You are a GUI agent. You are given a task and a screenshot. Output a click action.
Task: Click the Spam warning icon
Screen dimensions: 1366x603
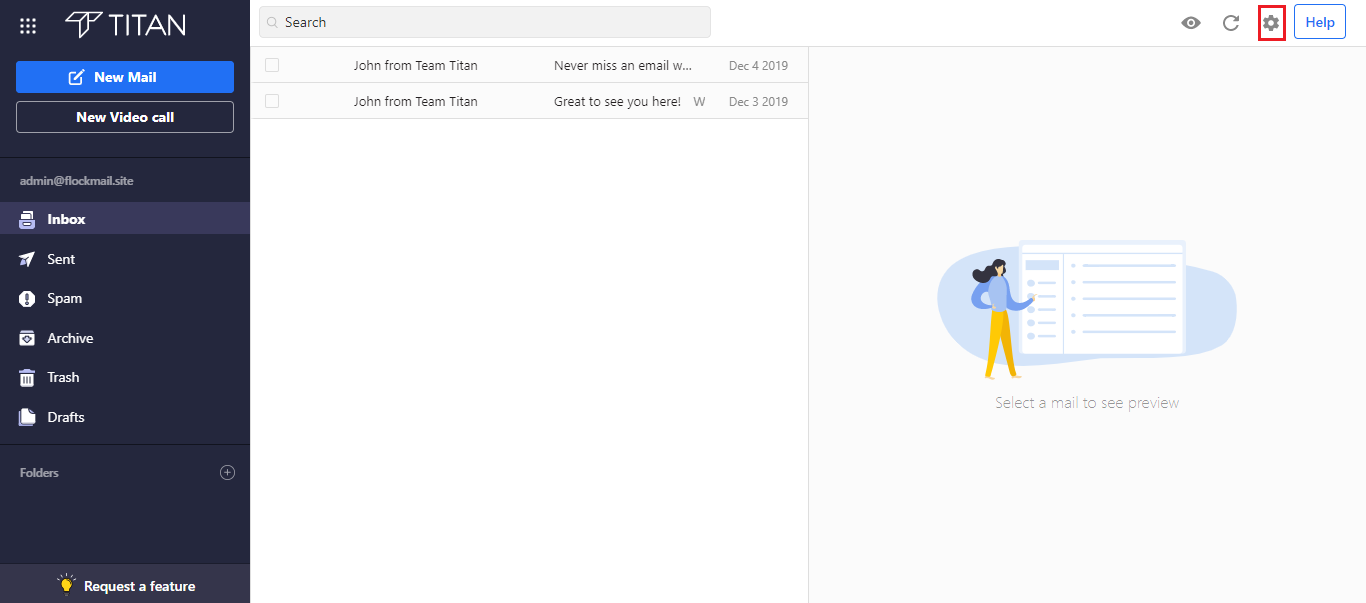coord(28,298)
